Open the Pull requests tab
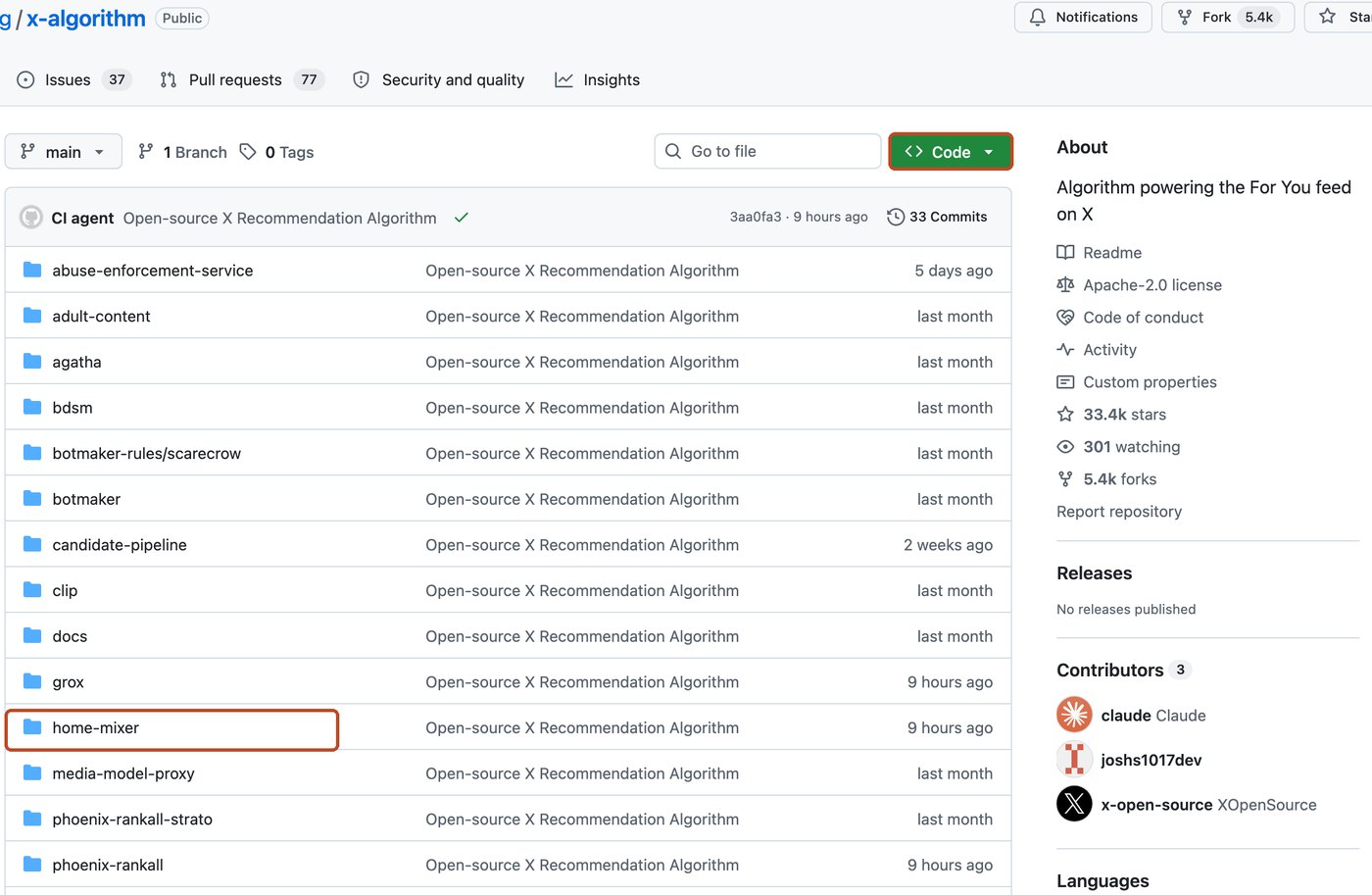The image size is (1372, 895). [x=241, y=80]
